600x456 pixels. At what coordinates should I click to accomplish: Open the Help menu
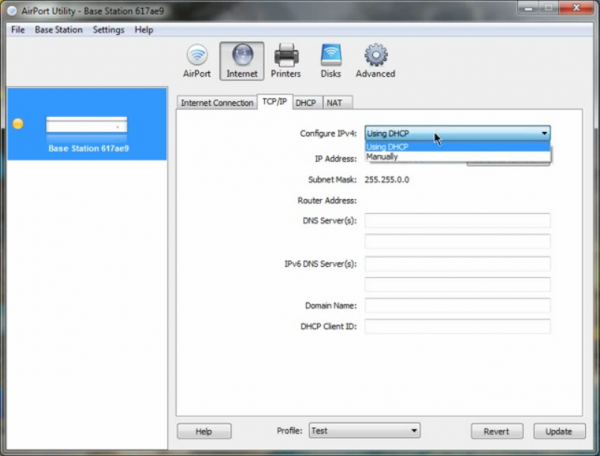144,30
